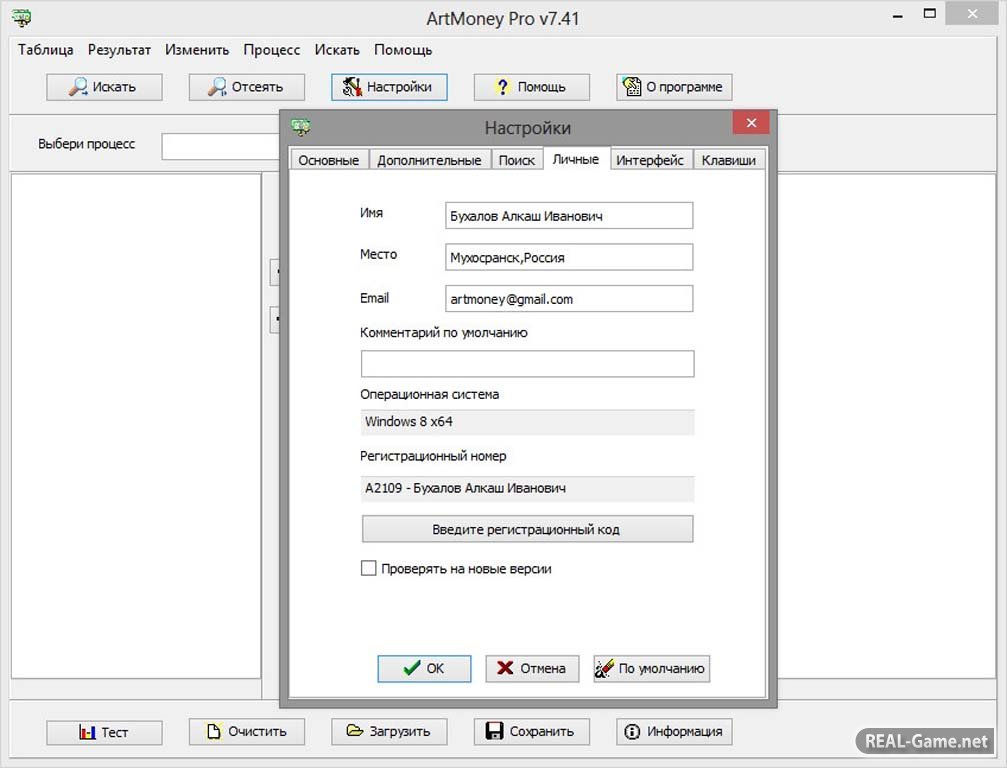Viewport: 1007px width, 768px height.
Task: Click the Отсеять filter toolbar button
Action: [x=246, y=87]
